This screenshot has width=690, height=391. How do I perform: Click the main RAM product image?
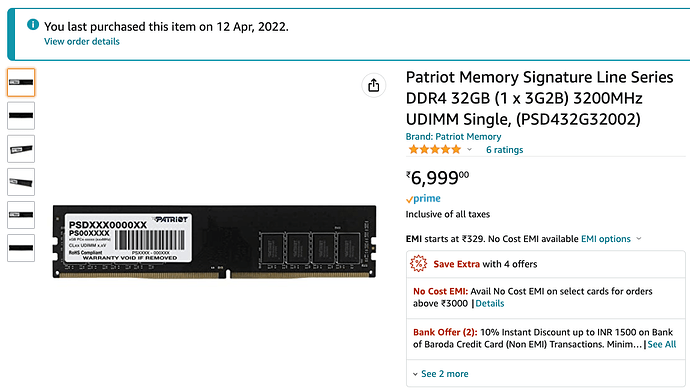click(214, 241)
